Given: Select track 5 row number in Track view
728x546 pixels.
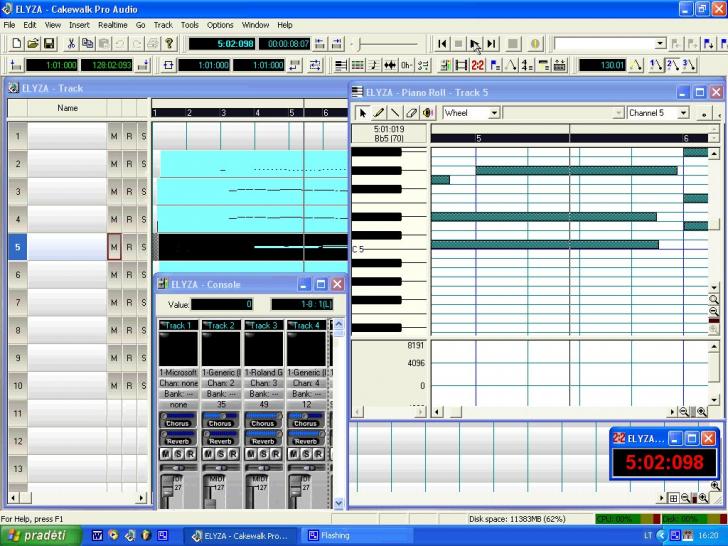Looking at the screenshot, I should pos(18,247).
